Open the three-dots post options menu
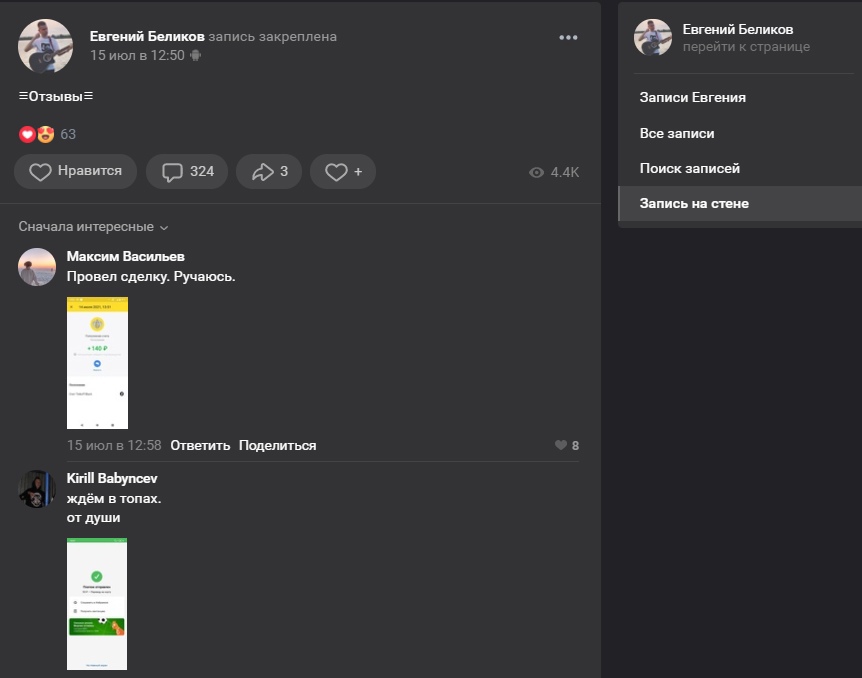 click(x=568, y=38)
